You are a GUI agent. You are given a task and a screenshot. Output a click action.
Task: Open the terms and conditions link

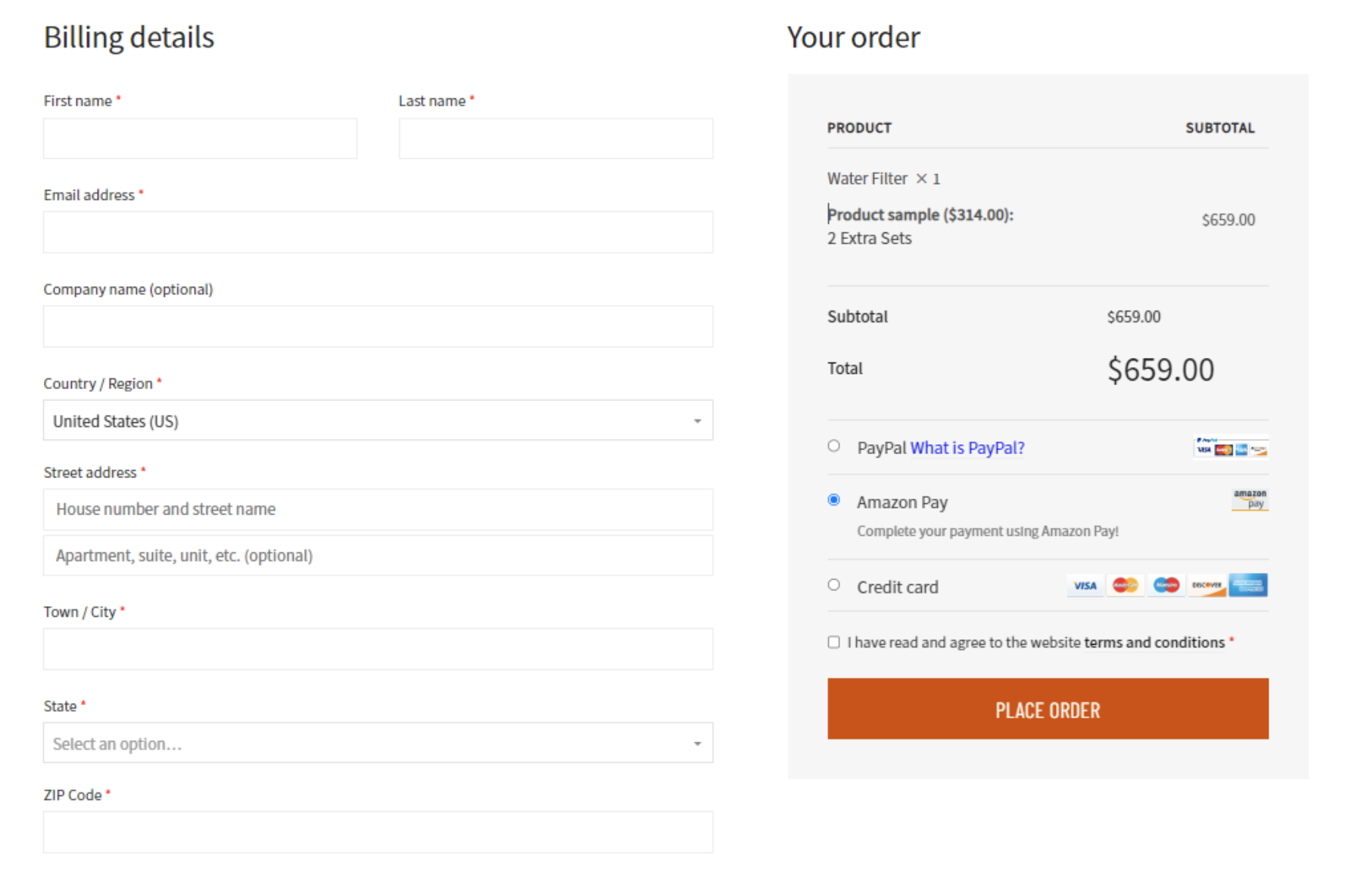(1154, 642)
